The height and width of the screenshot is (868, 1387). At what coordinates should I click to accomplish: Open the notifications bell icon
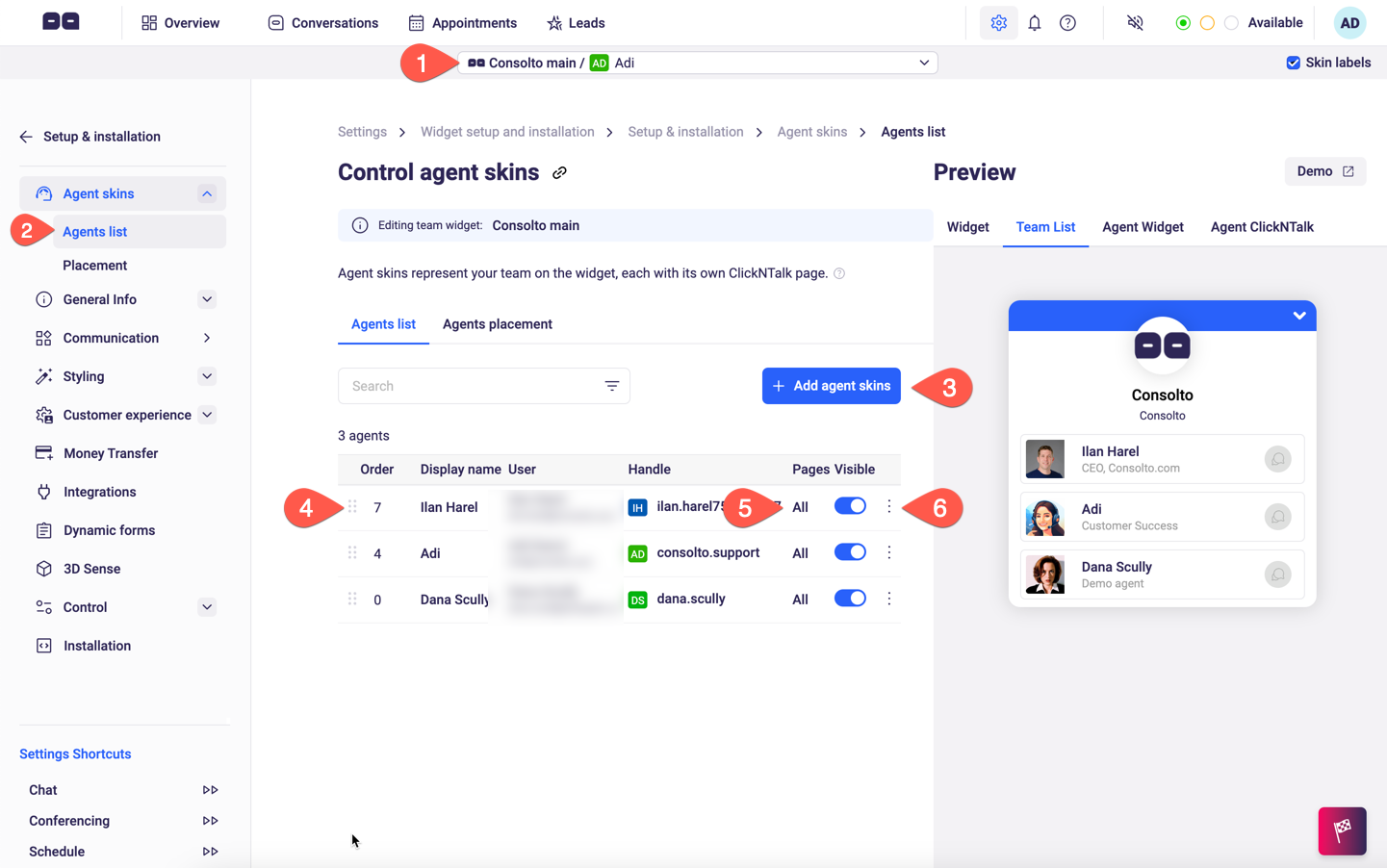tap(1034, 22)
